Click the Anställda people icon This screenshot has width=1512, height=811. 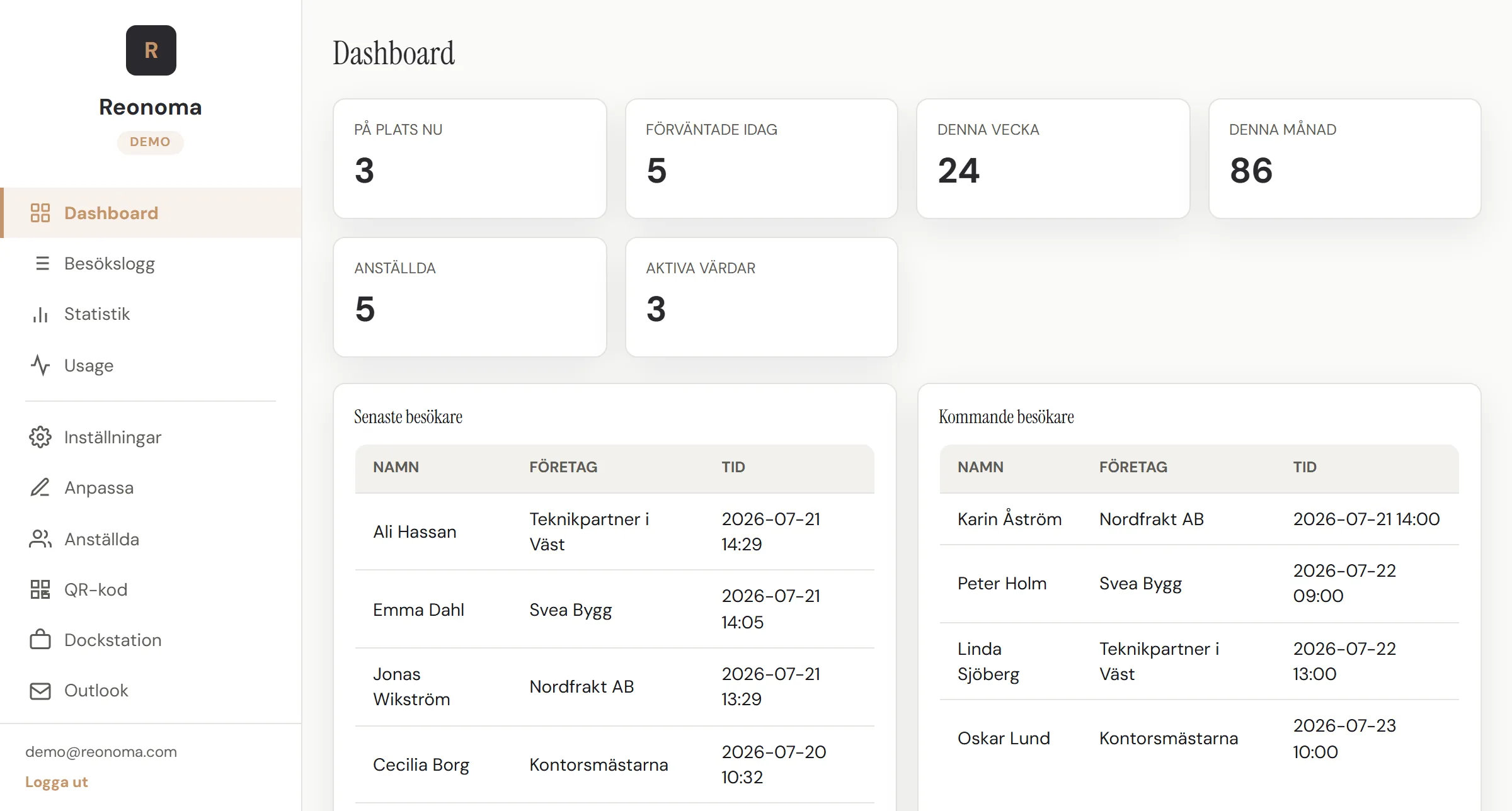tap(40, 539)
